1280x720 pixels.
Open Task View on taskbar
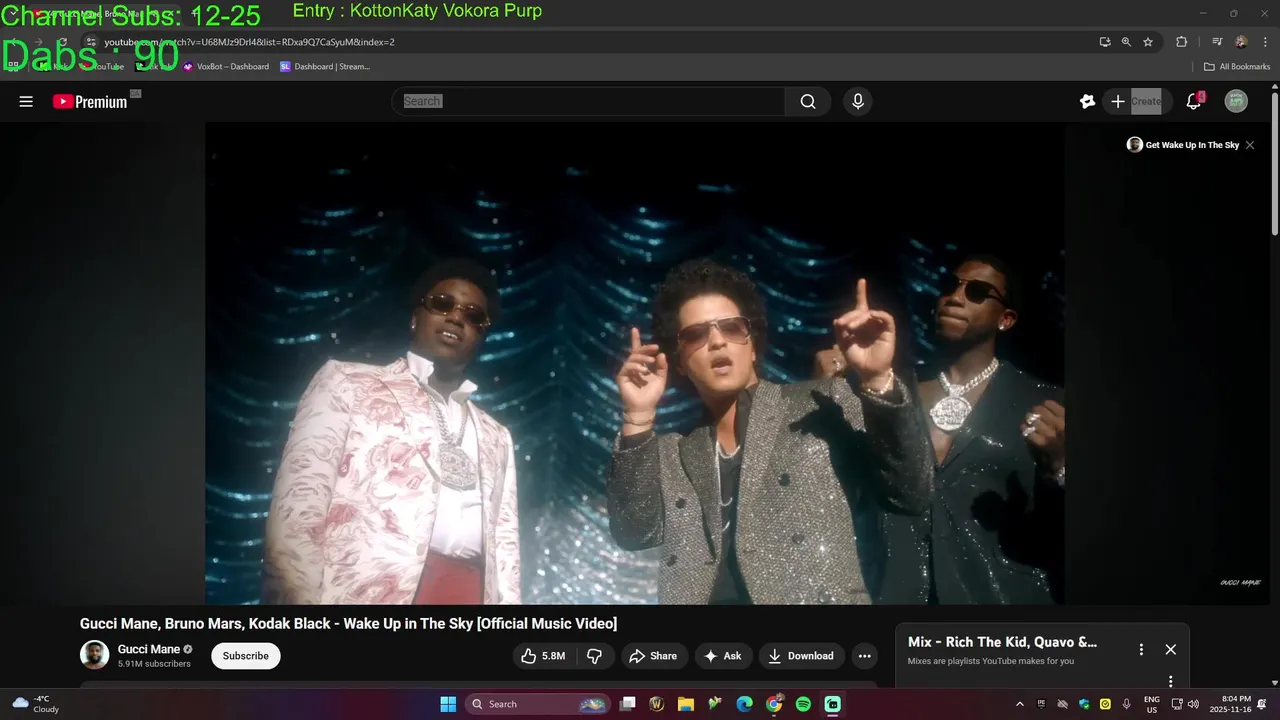coord(628,704)
